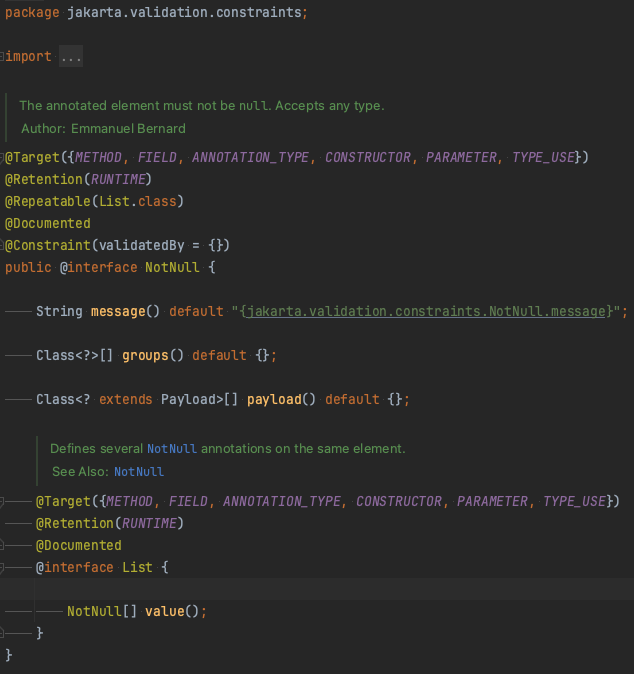The image size is (634, 674).
Task: Click the "Author: Emmanuel Bernard" doc line
Action: (x=104, y=129)
